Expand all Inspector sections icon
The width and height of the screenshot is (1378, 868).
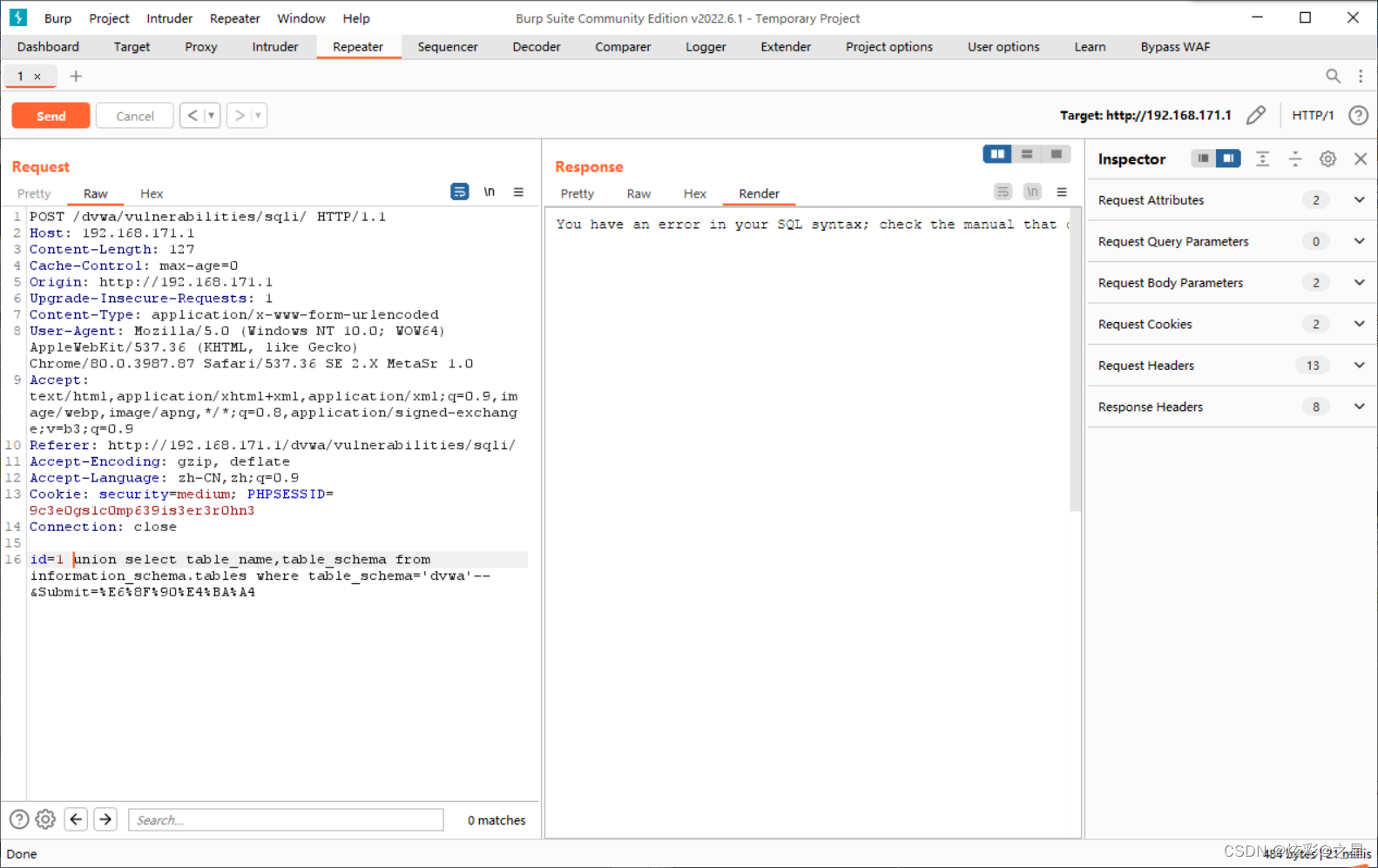point(1262,158)
